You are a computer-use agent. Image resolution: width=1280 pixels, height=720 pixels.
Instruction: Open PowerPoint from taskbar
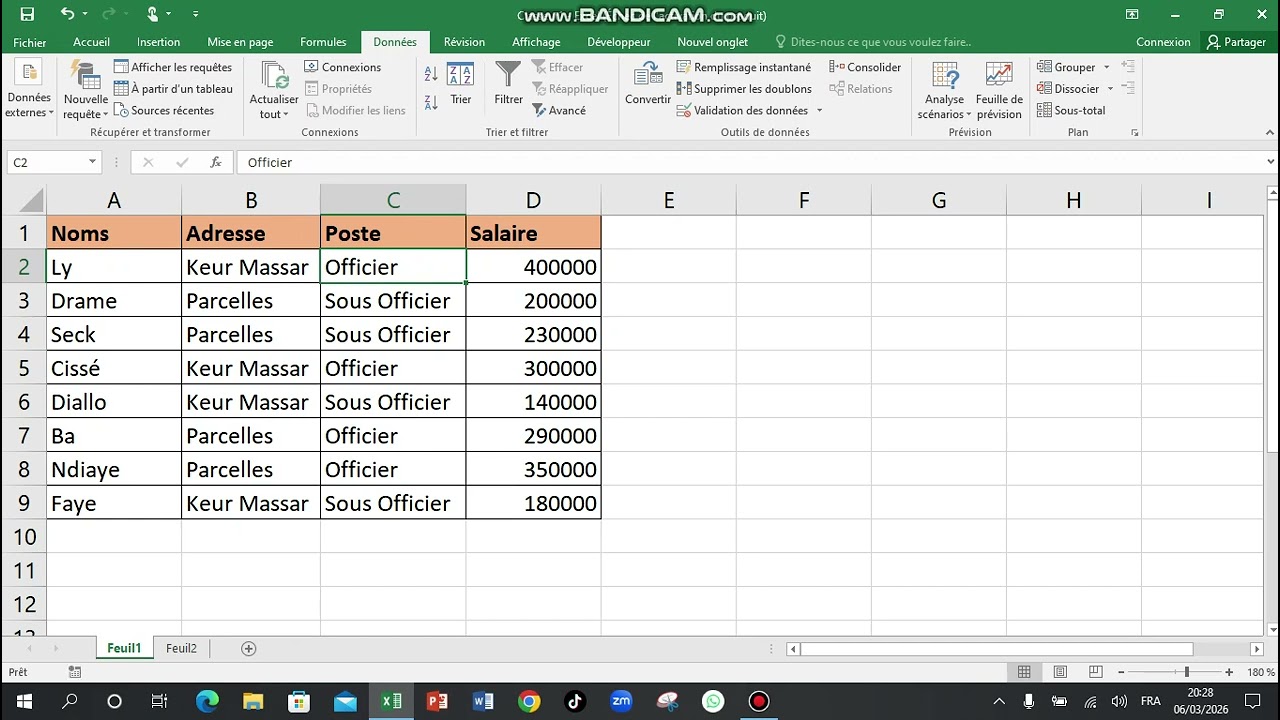[437, 701]
